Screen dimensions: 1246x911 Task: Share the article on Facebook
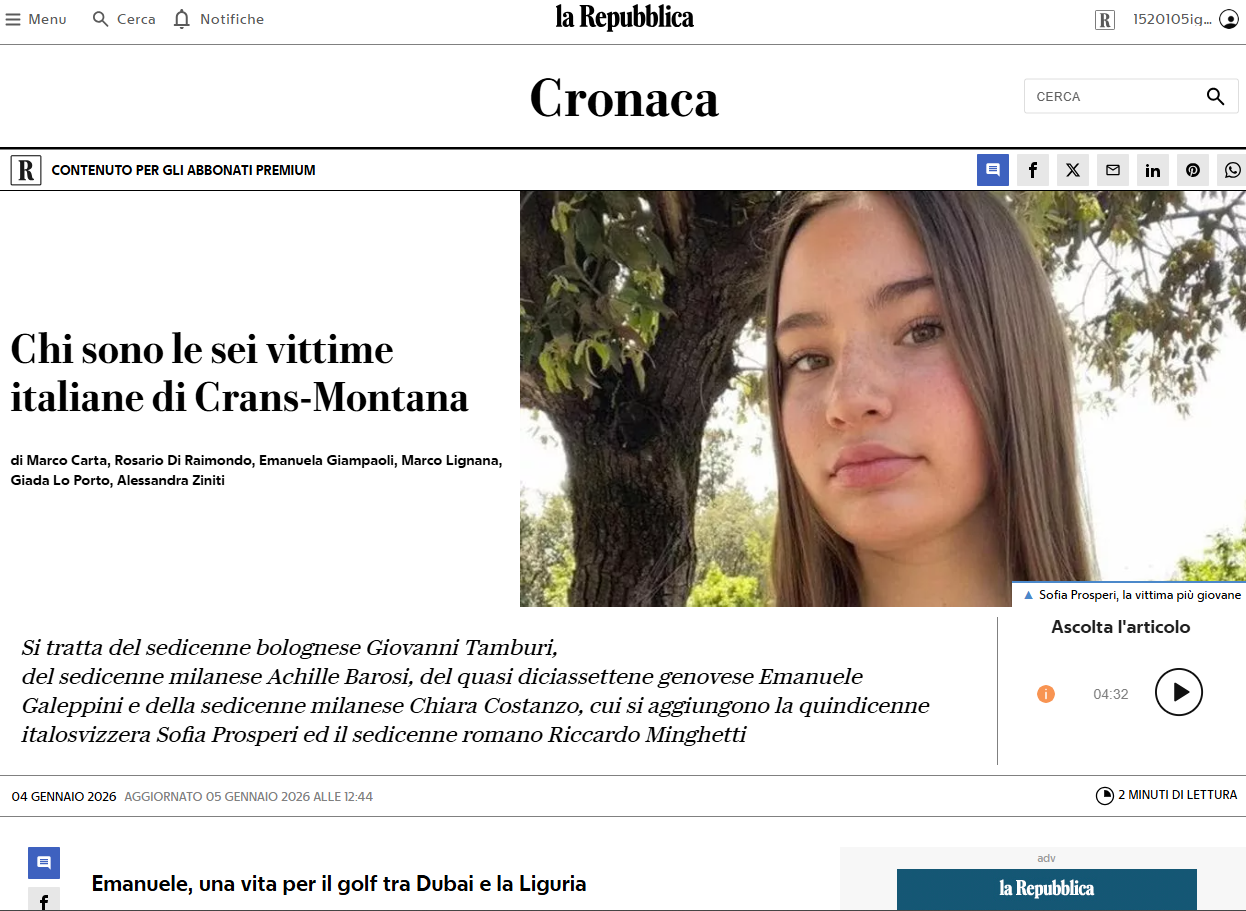(1033, 170)
